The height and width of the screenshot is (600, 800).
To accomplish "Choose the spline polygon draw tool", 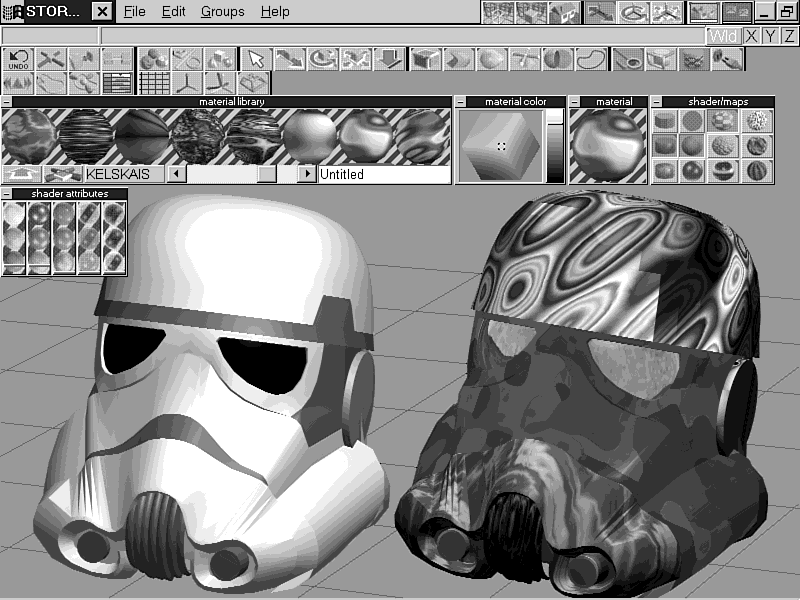I will (x=592, y=59).
